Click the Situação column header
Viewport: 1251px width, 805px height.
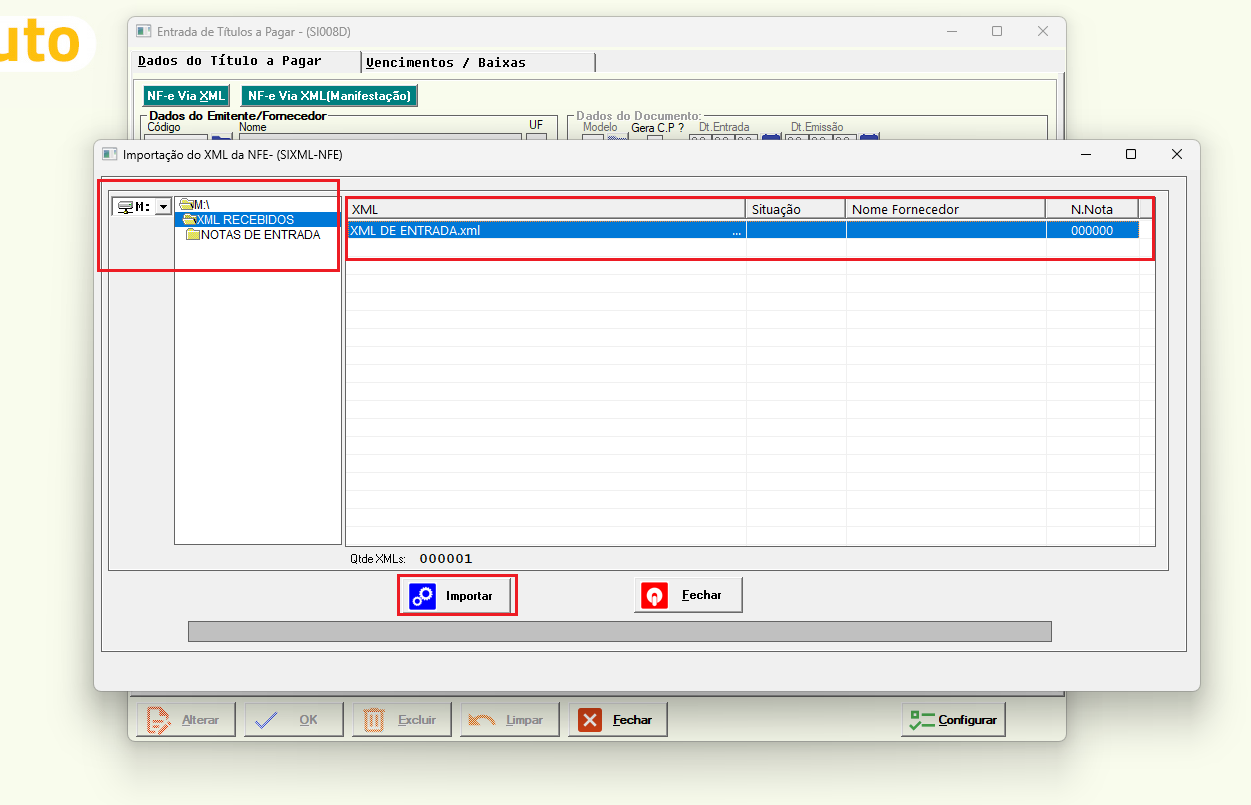[x=796, y=209]
